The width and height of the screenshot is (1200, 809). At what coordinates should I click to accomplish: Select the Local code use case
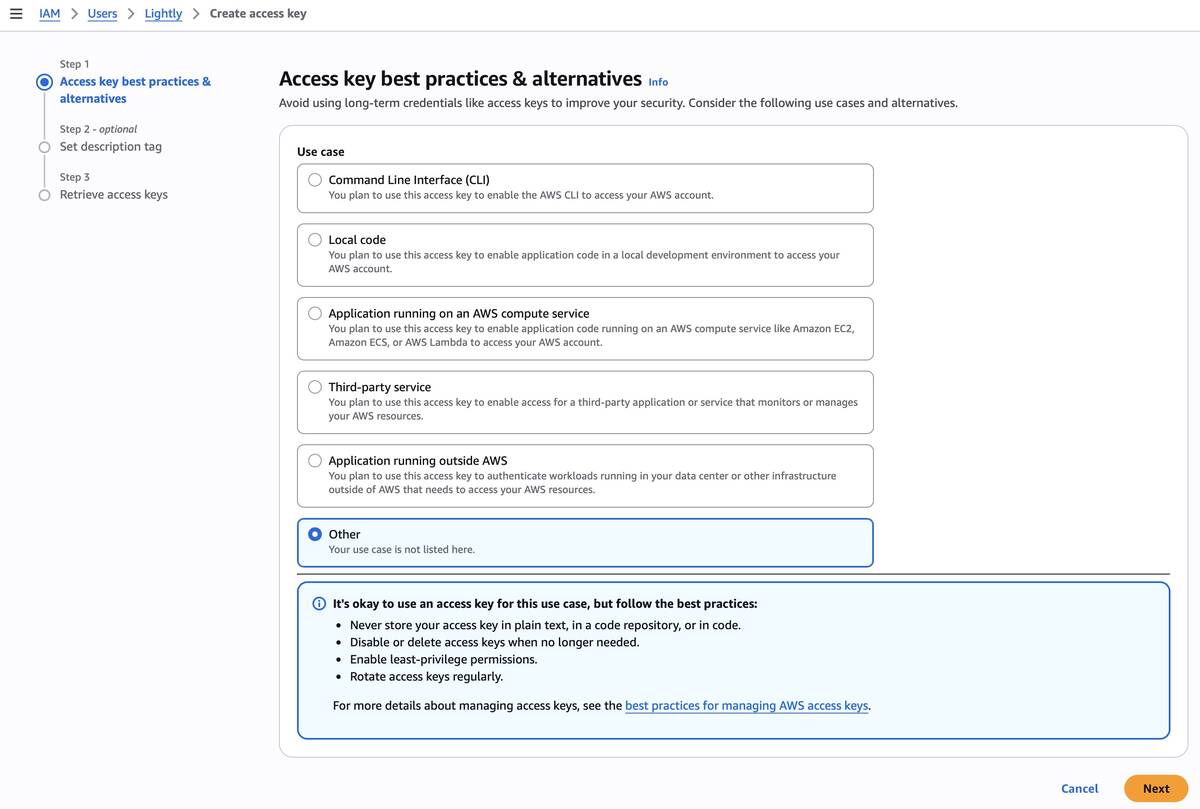[x=314, y=239]
